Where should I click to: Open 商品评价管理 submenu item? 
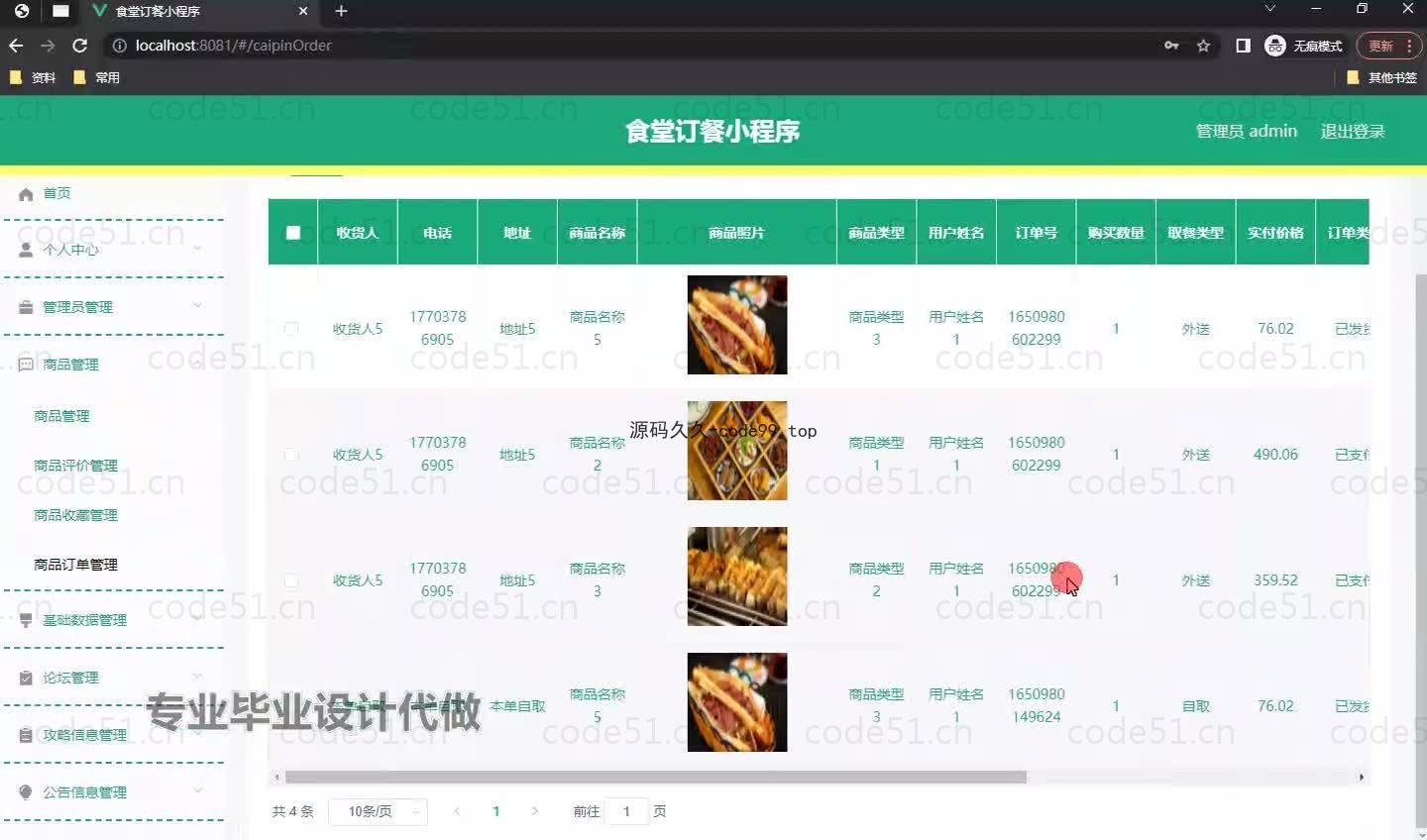click(x=75, y=466)
